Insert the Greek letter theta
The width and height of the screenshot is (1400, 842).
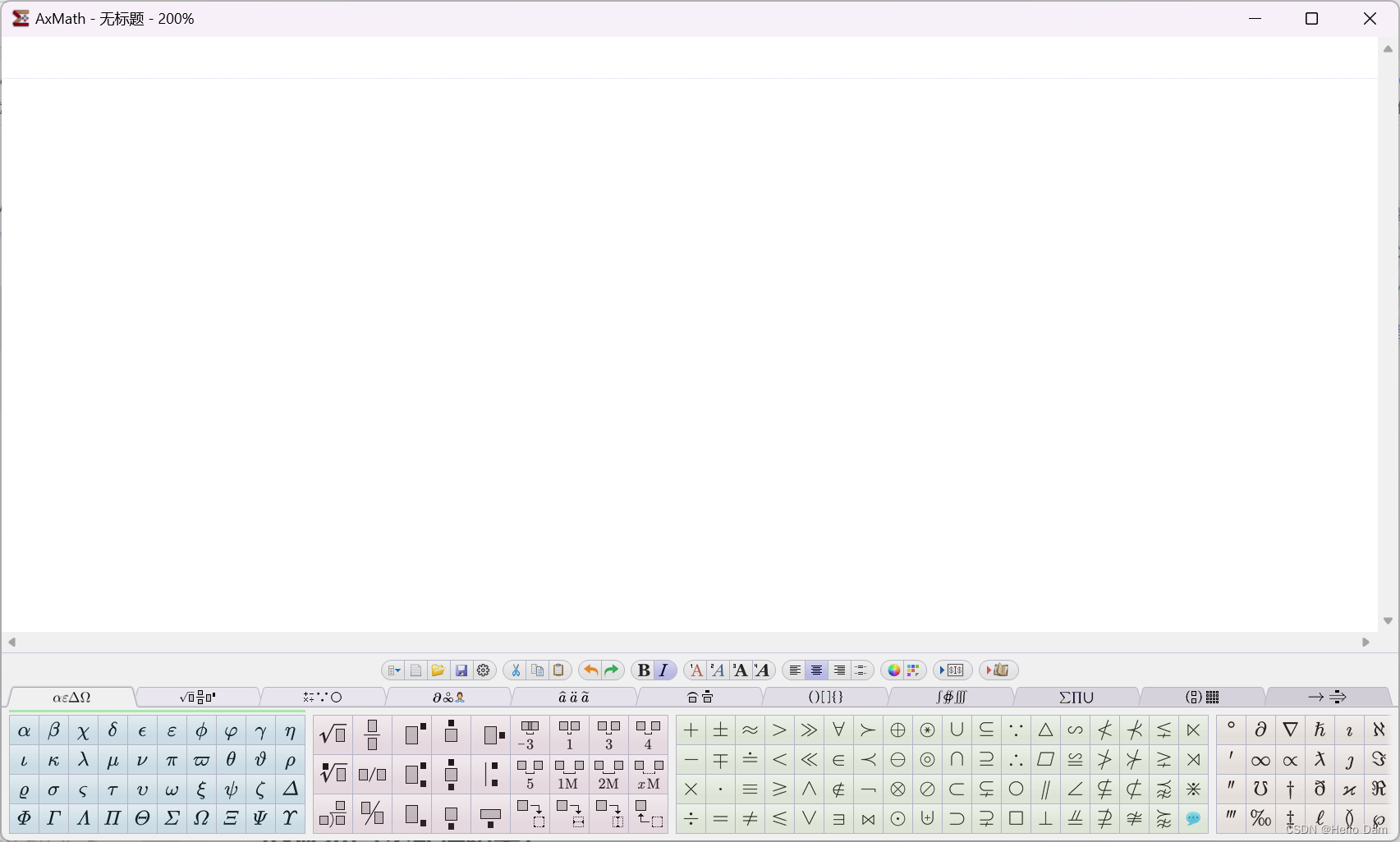[x=231, y=760]
